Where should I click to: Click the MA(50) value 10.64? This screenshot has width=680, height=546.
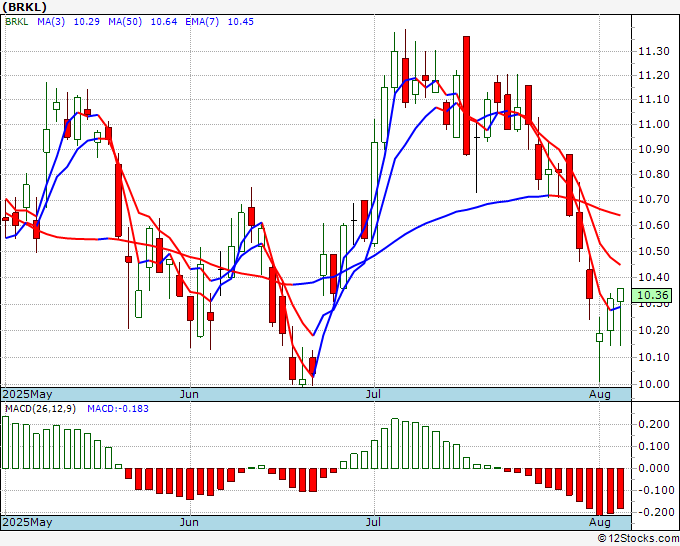pyautogui.click(x=164, y=22)
